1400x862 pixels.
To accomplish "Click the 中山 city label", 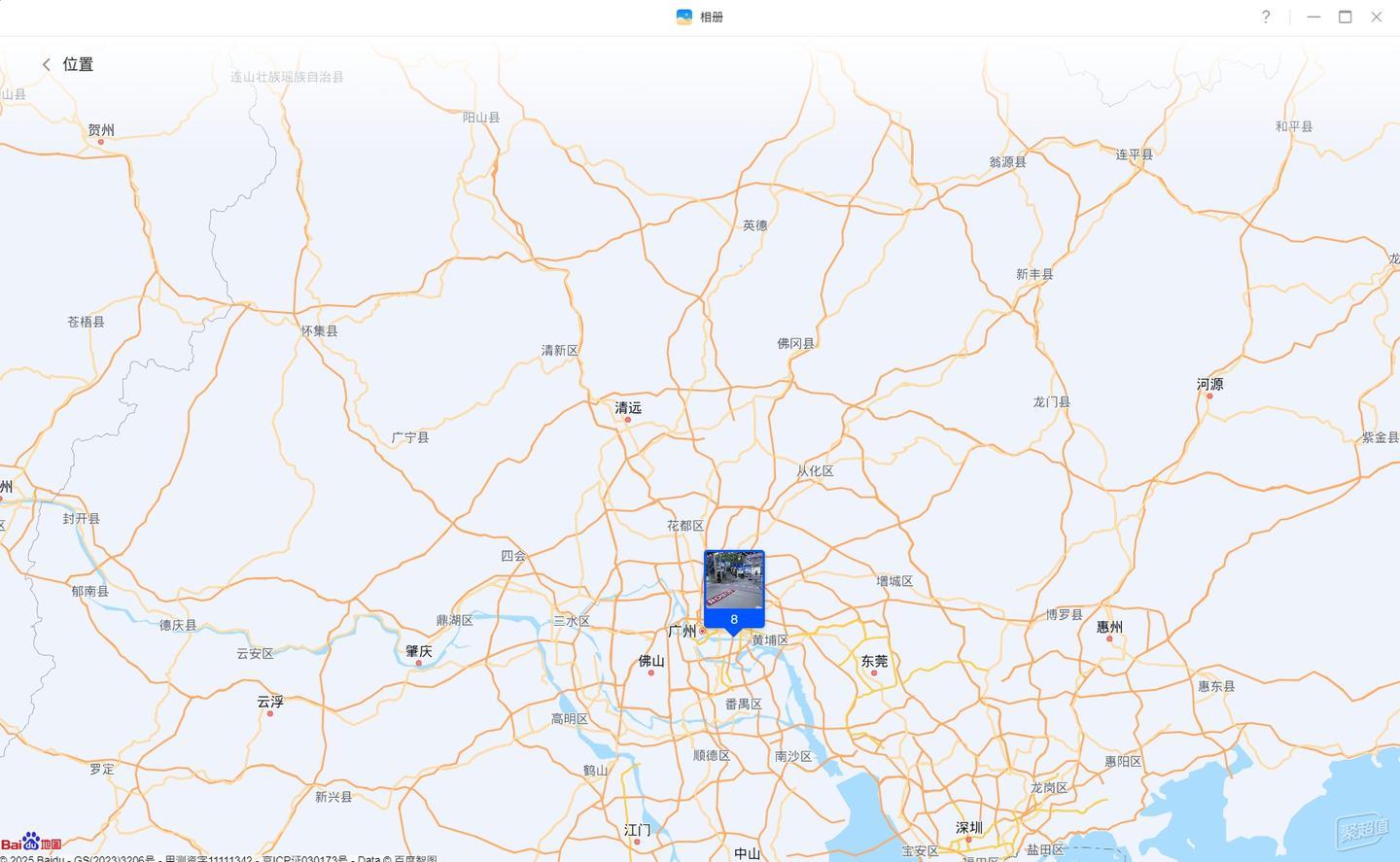I will click(747, 853).
